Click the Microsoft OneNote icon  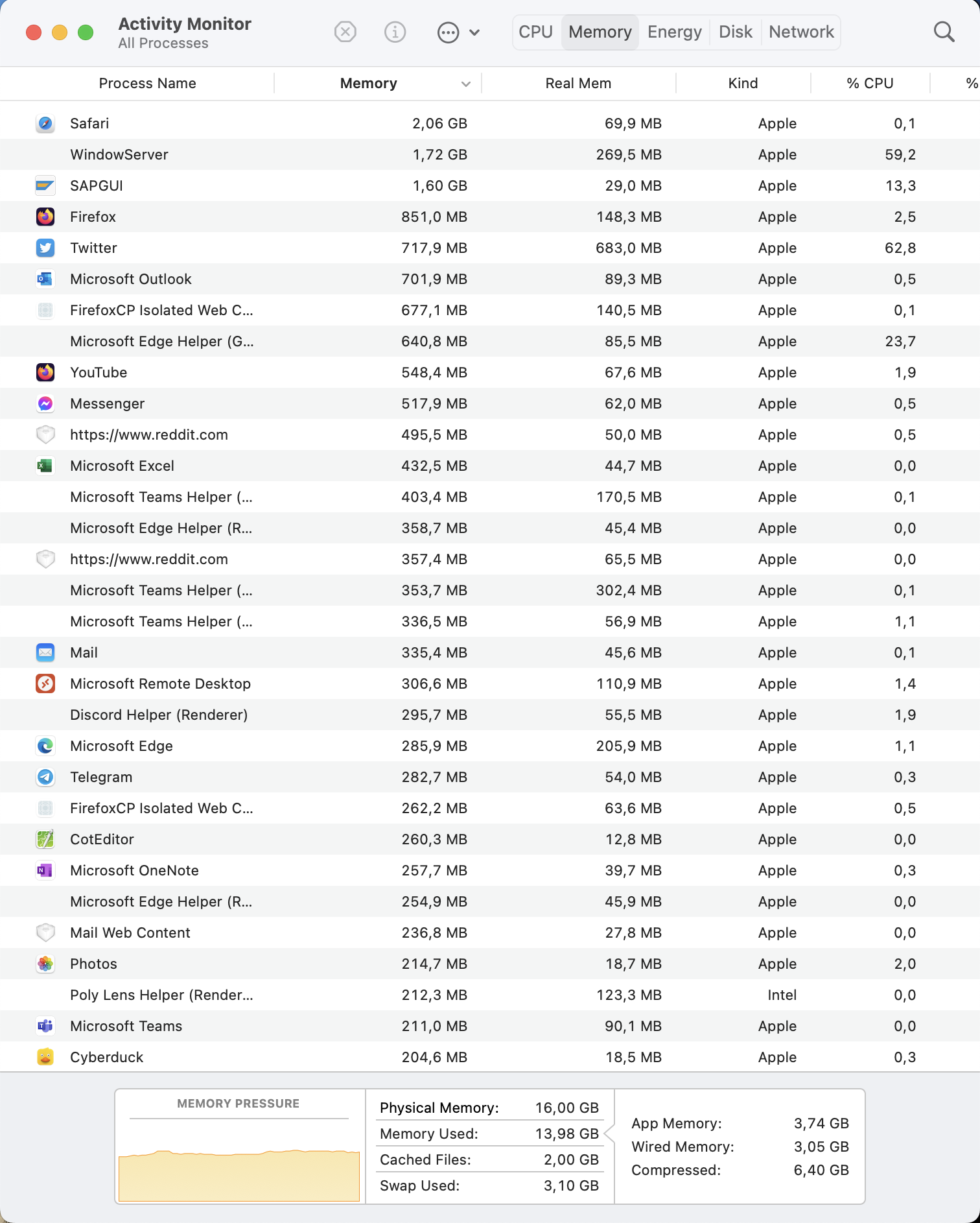click(x=45, y=870)
